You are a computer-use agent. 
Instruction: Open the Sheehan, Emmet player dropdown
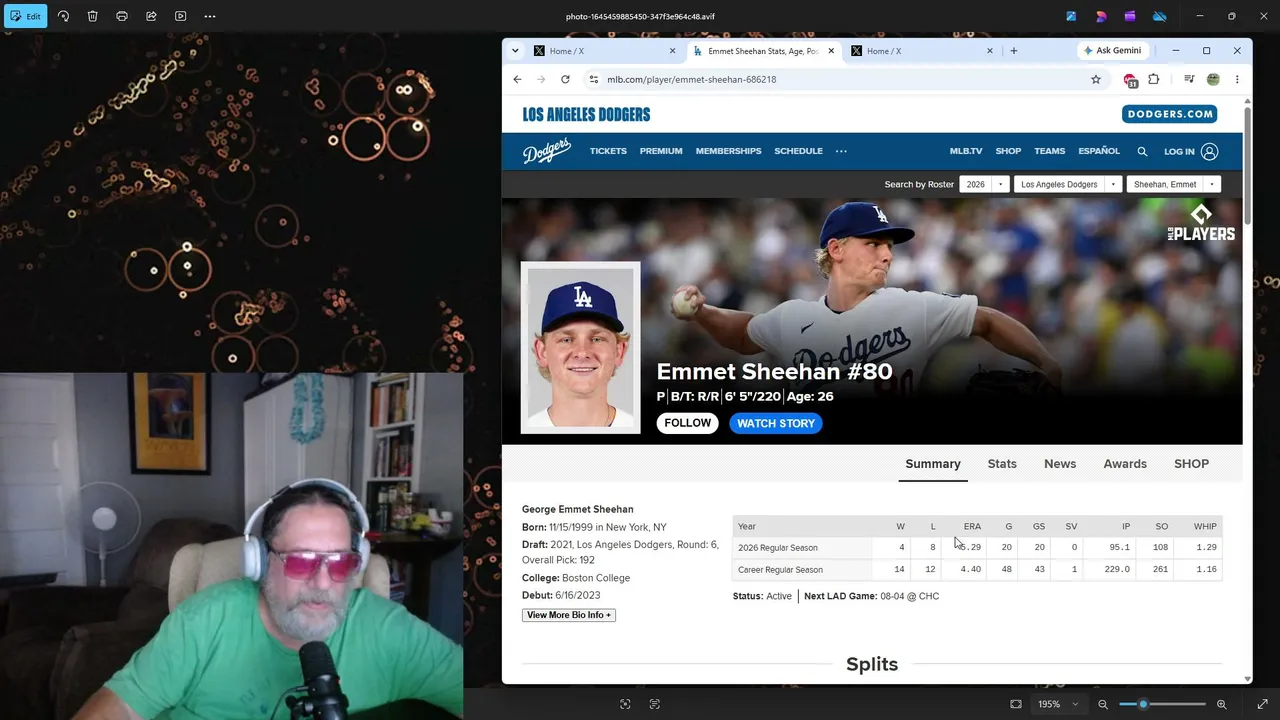pos(1173,184)
